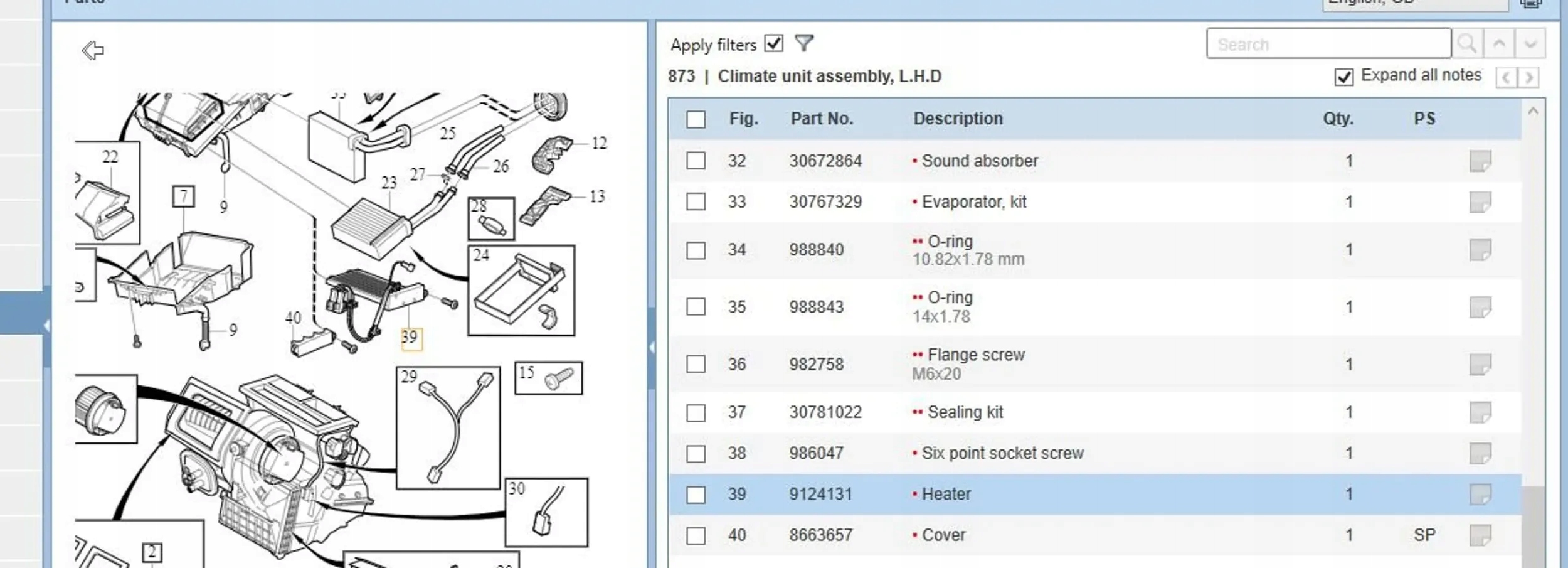Select callout 12 in the diagram
Viewport: 1568px width, 568px height.
click(x=599, y=143)
